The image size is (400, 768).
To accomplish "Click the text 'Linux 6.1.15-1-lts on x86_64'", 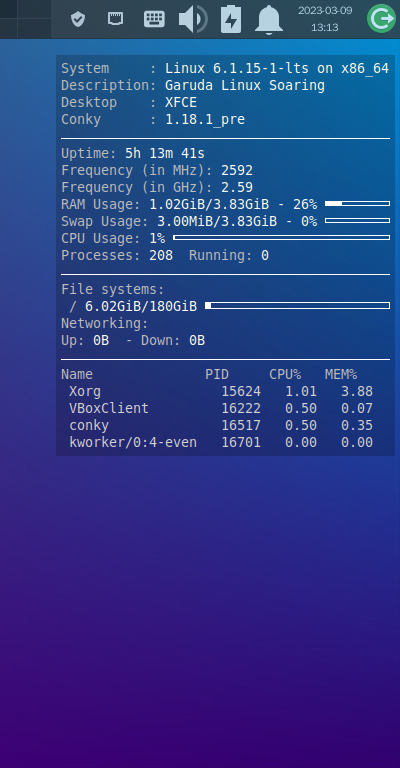I will (277, 69).
